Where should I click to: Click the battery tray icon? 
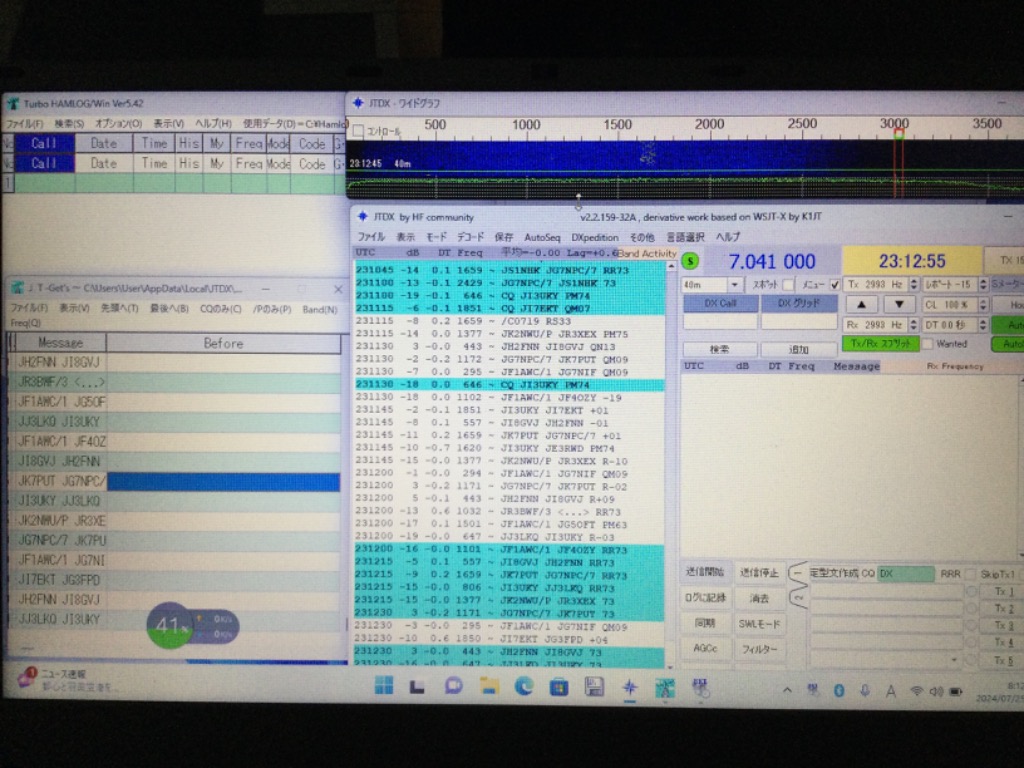pyautogui.click(x=955, y=691)
